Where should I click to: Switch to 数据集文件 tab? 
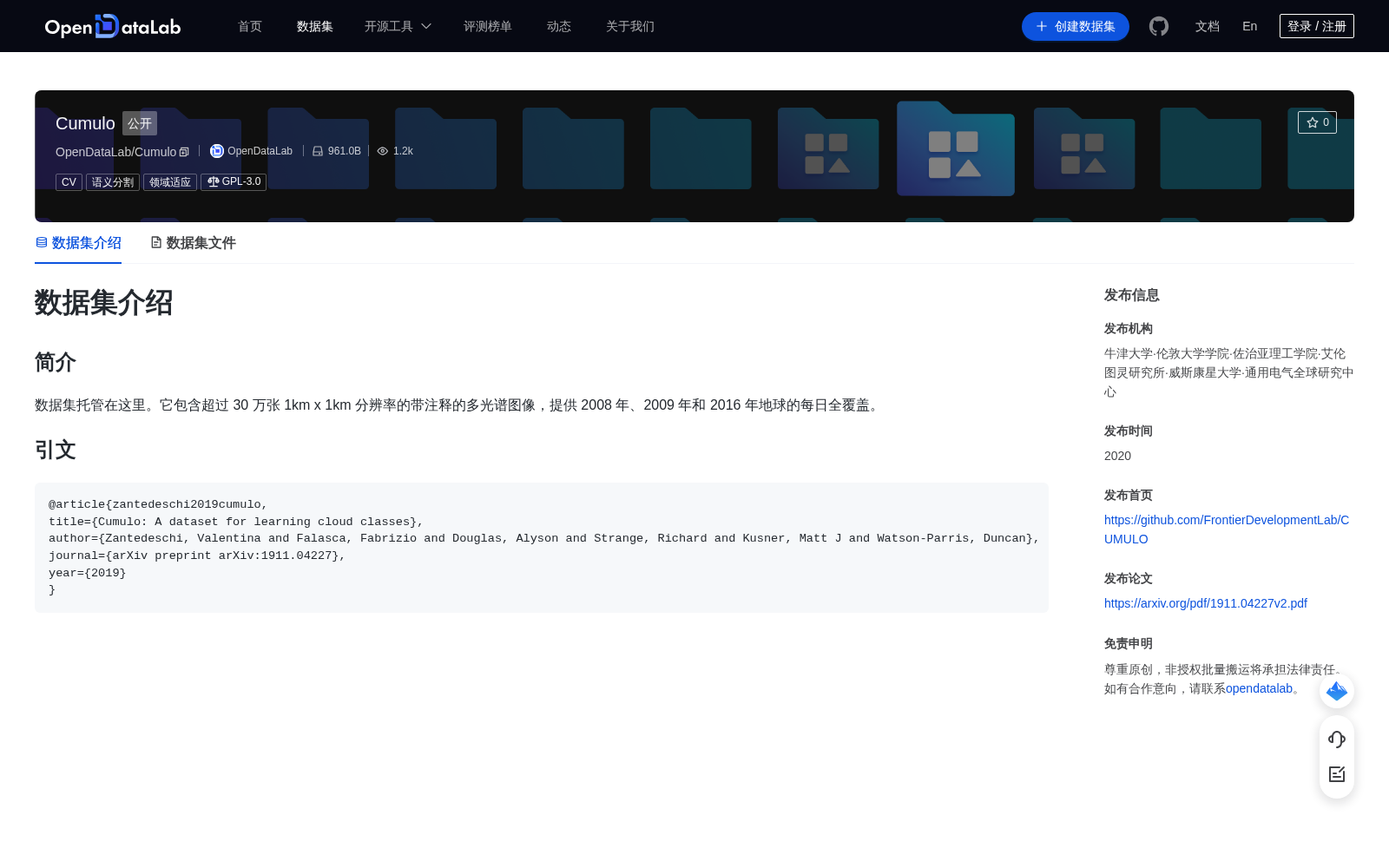click(193, 243)
